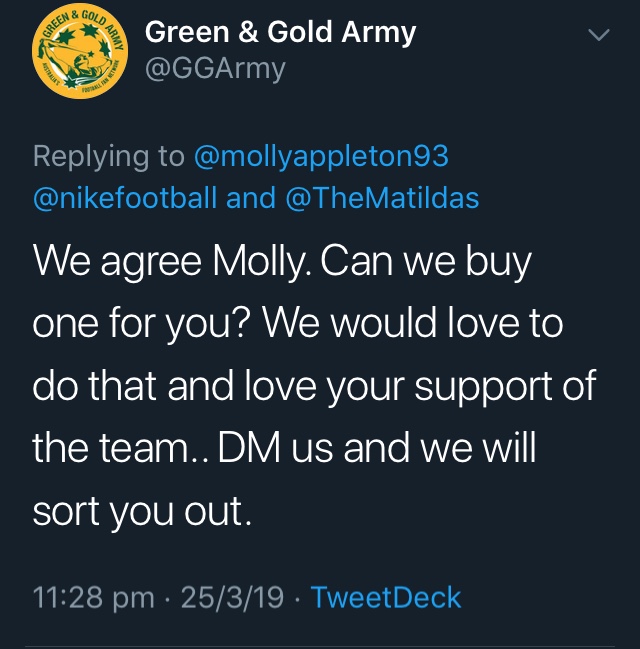
Task: Expand the tweet options chevron
Action: (x=598, y=36)
